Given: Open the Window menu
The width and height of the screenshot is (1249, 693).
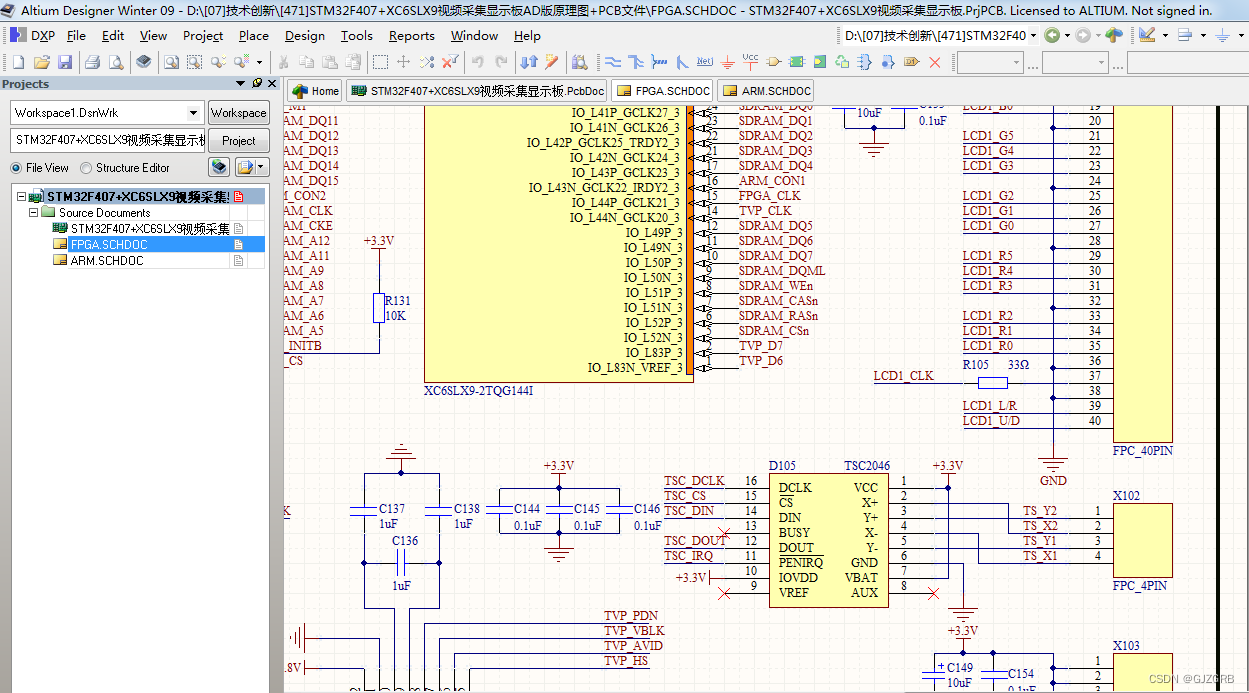Looking at the screenshot, I should (474, 35).
